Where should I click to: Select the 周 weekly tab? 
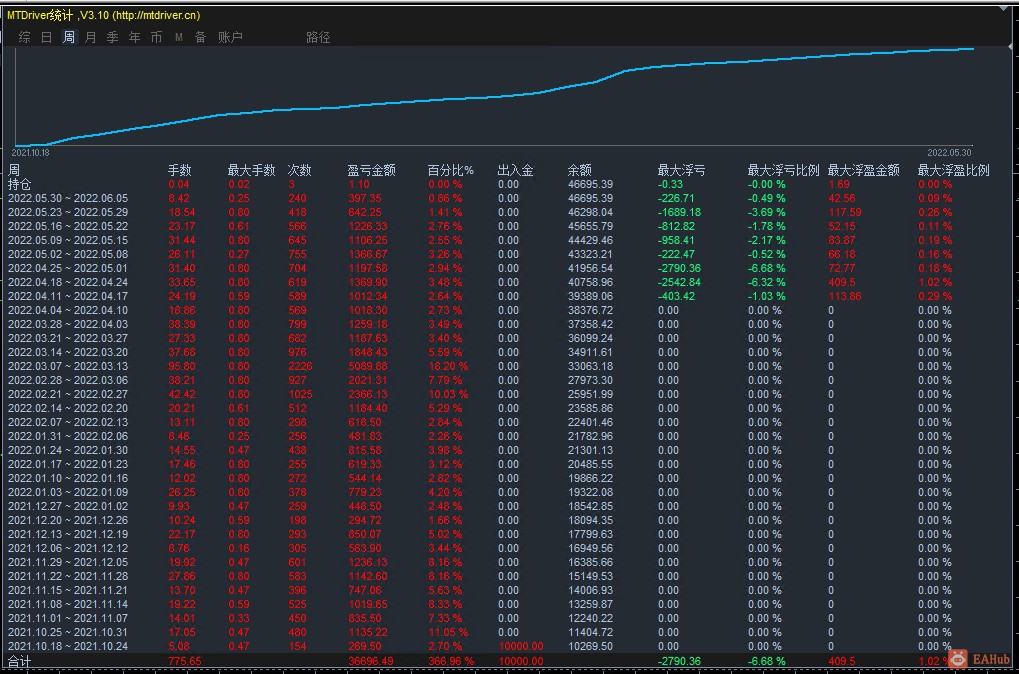pyautogui.click(x=69, y=37)
